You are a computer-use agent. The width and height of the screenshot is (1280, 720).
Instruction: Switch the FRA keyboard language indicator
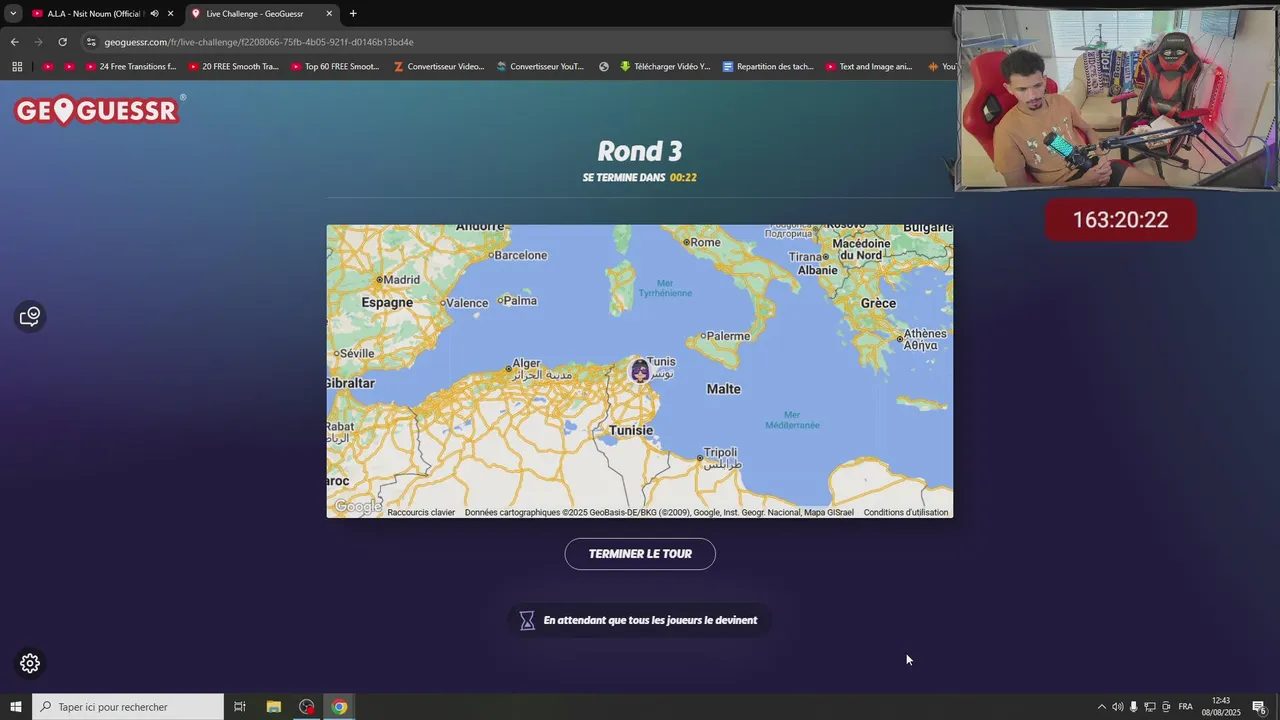coord(1185,707)
